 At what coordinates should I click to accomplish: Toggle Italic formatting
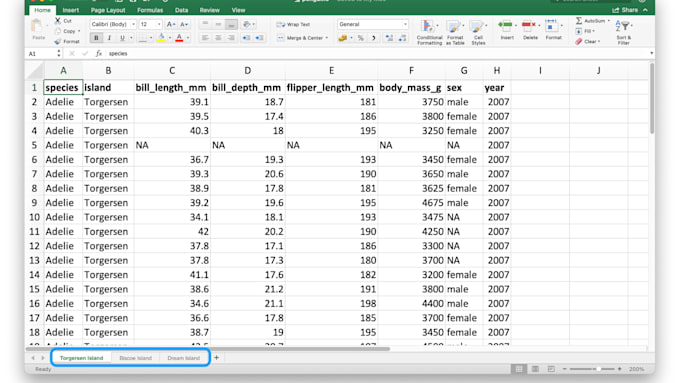(109, 38)
